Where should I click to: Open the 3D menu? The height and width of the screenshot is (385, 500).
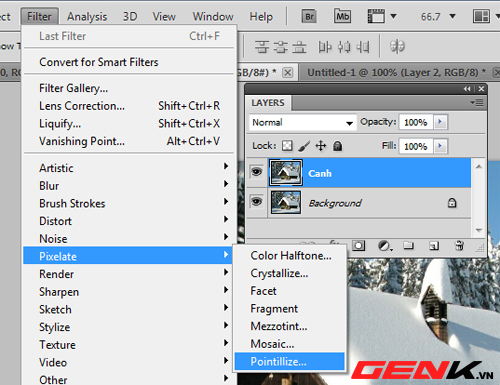click(x=130, y=16)
